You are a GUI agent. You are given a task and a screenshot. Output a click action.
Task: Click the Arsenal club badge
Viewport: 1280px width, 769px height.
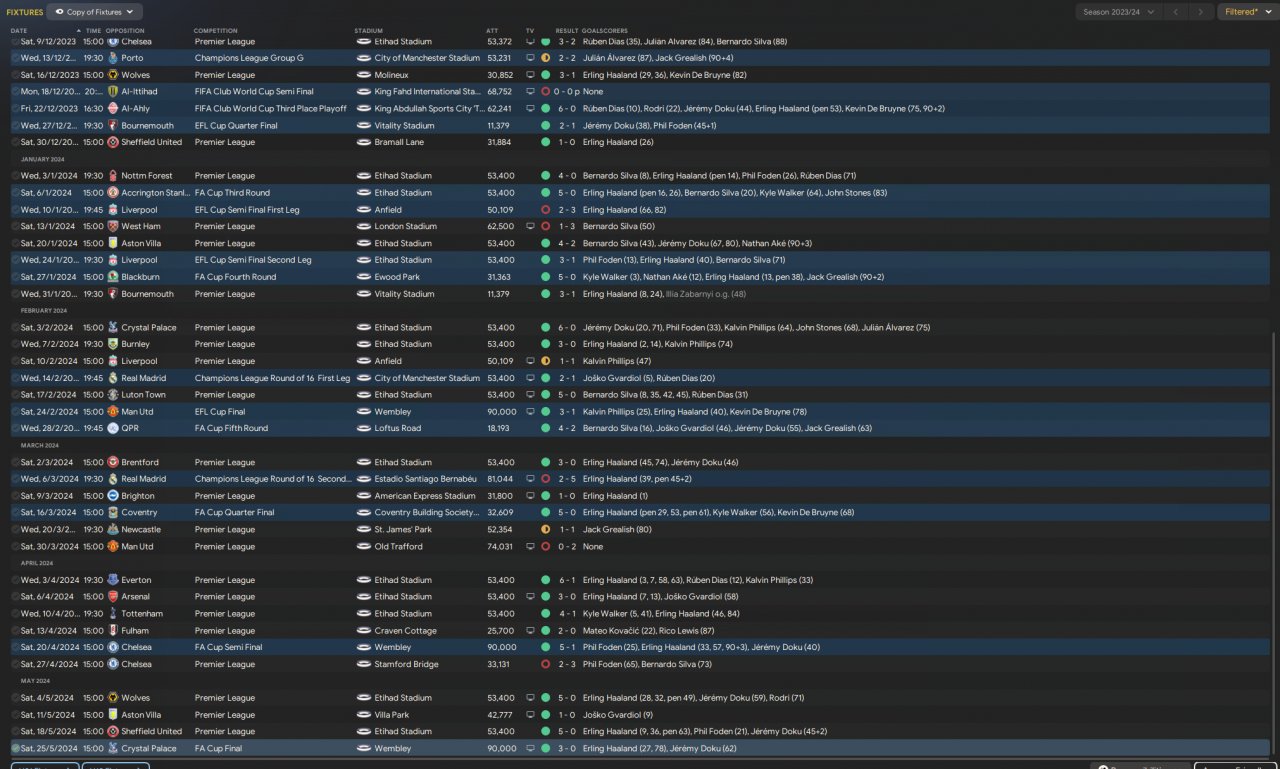113,597
